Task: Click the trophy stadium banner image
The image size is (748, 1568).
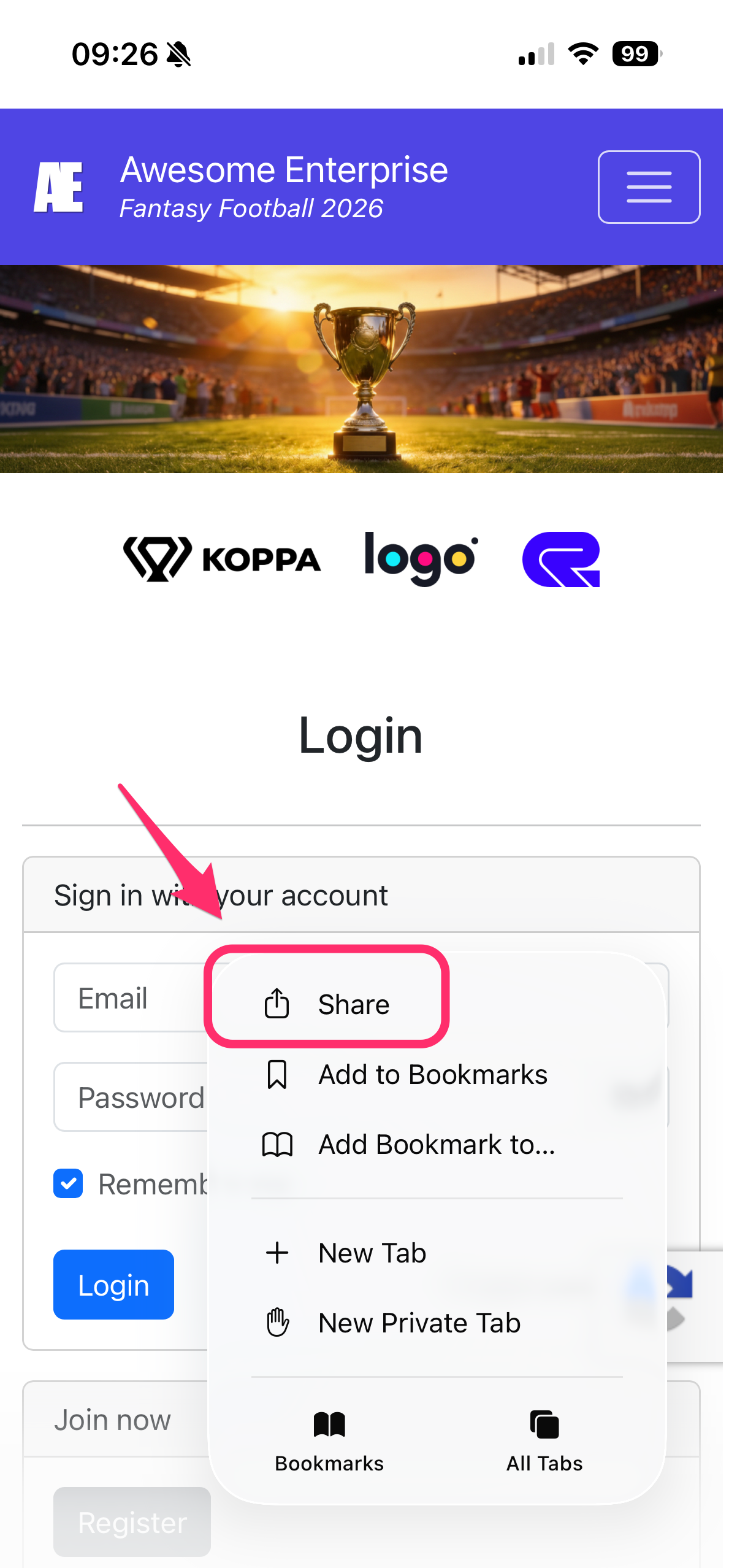Action: coord(361,369)
